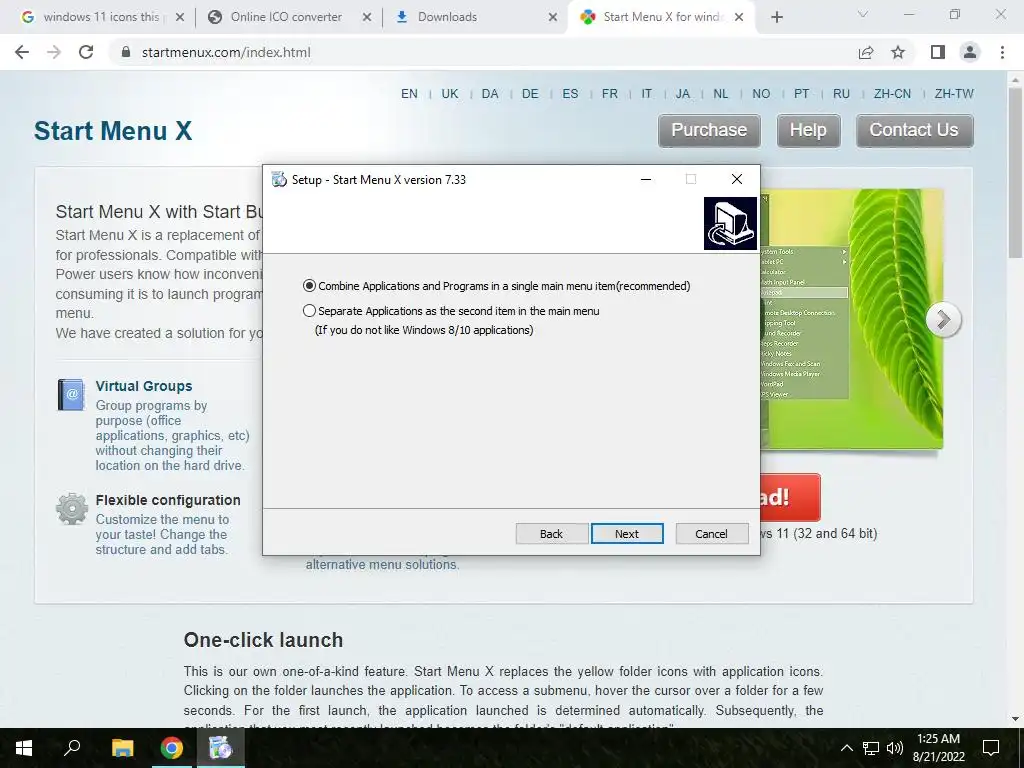1024x768 pixels.
Task: Open Chrome from the taskbar
Action: [x=172, y=748]
